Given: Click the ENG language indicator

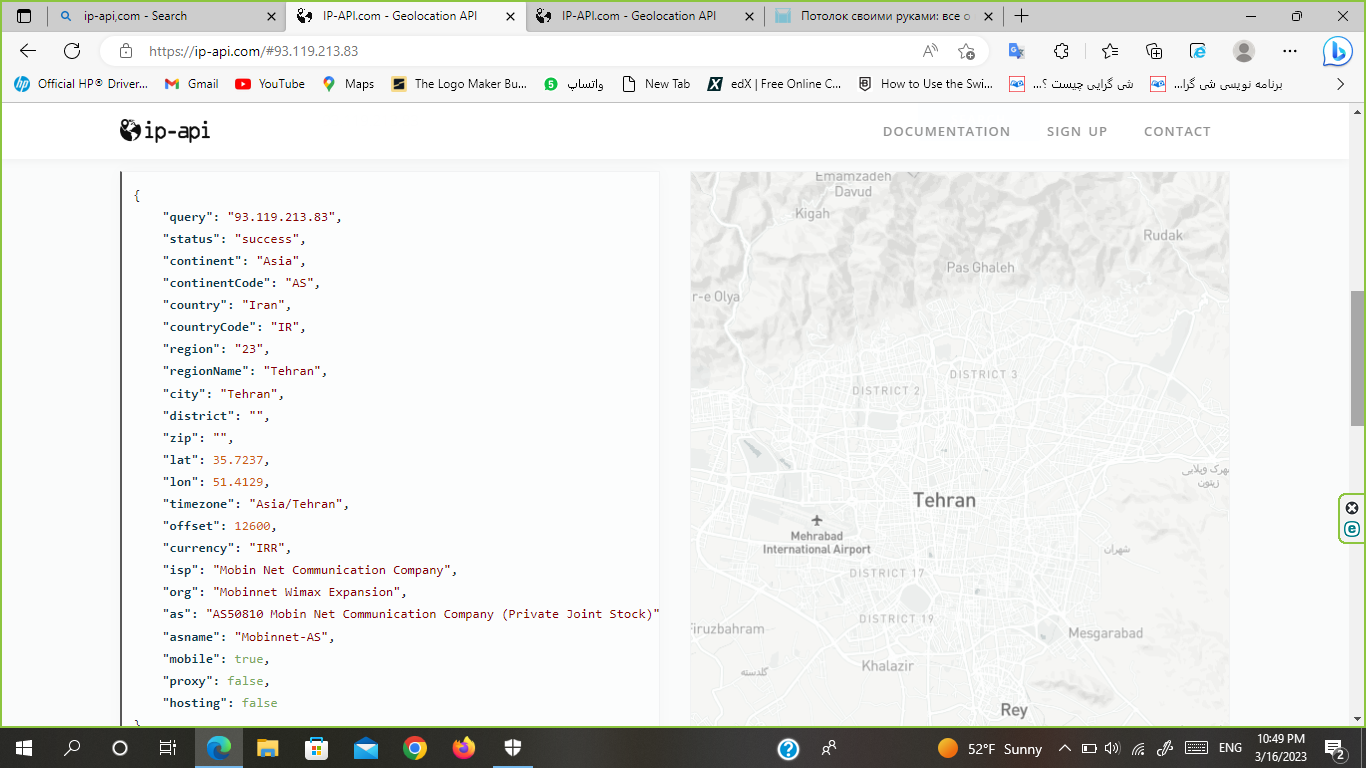Looking at the screenshot, I should point(1231,748).
